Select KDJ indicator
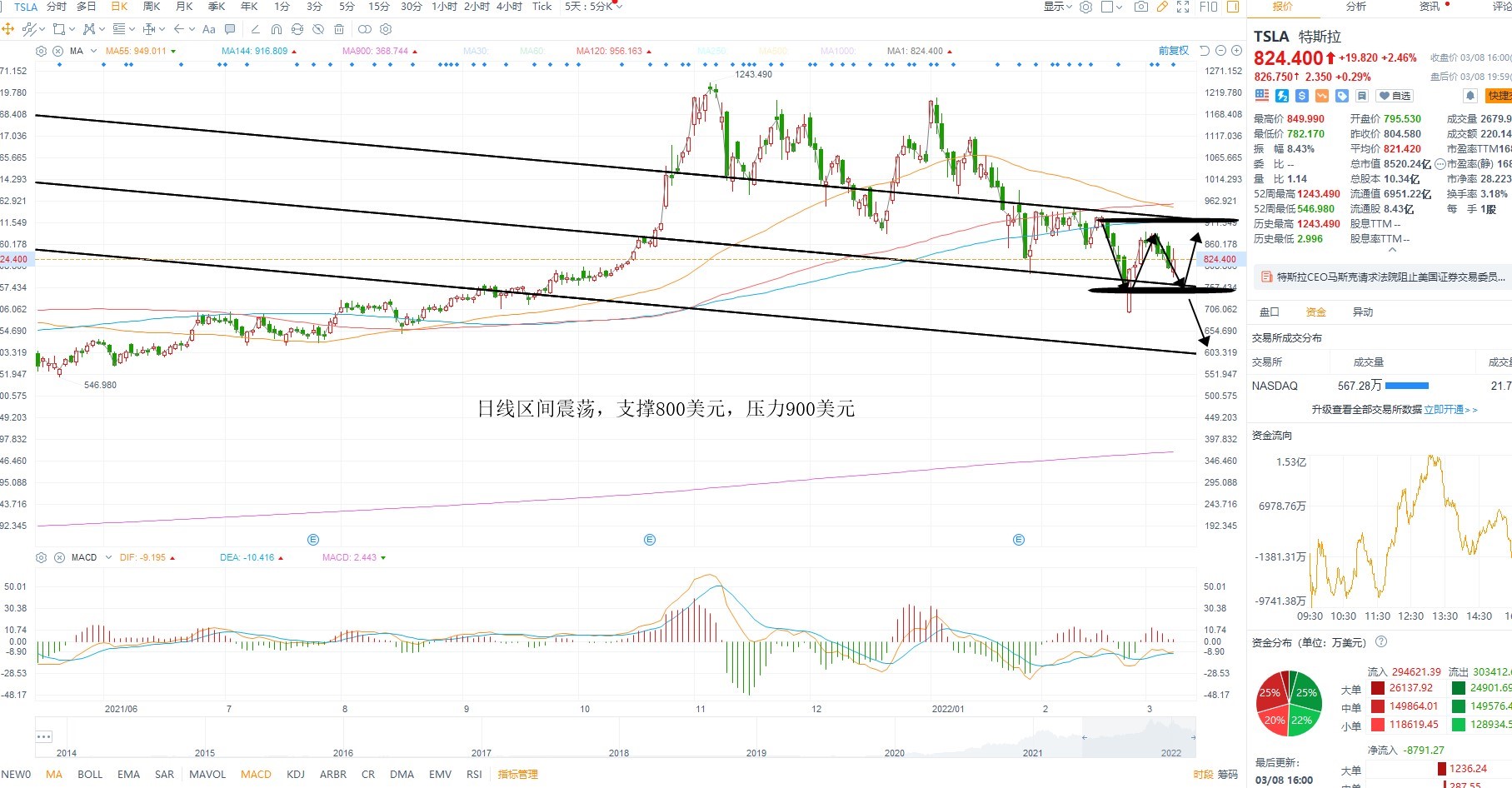 pyautogui.click(x=296, y=774)
